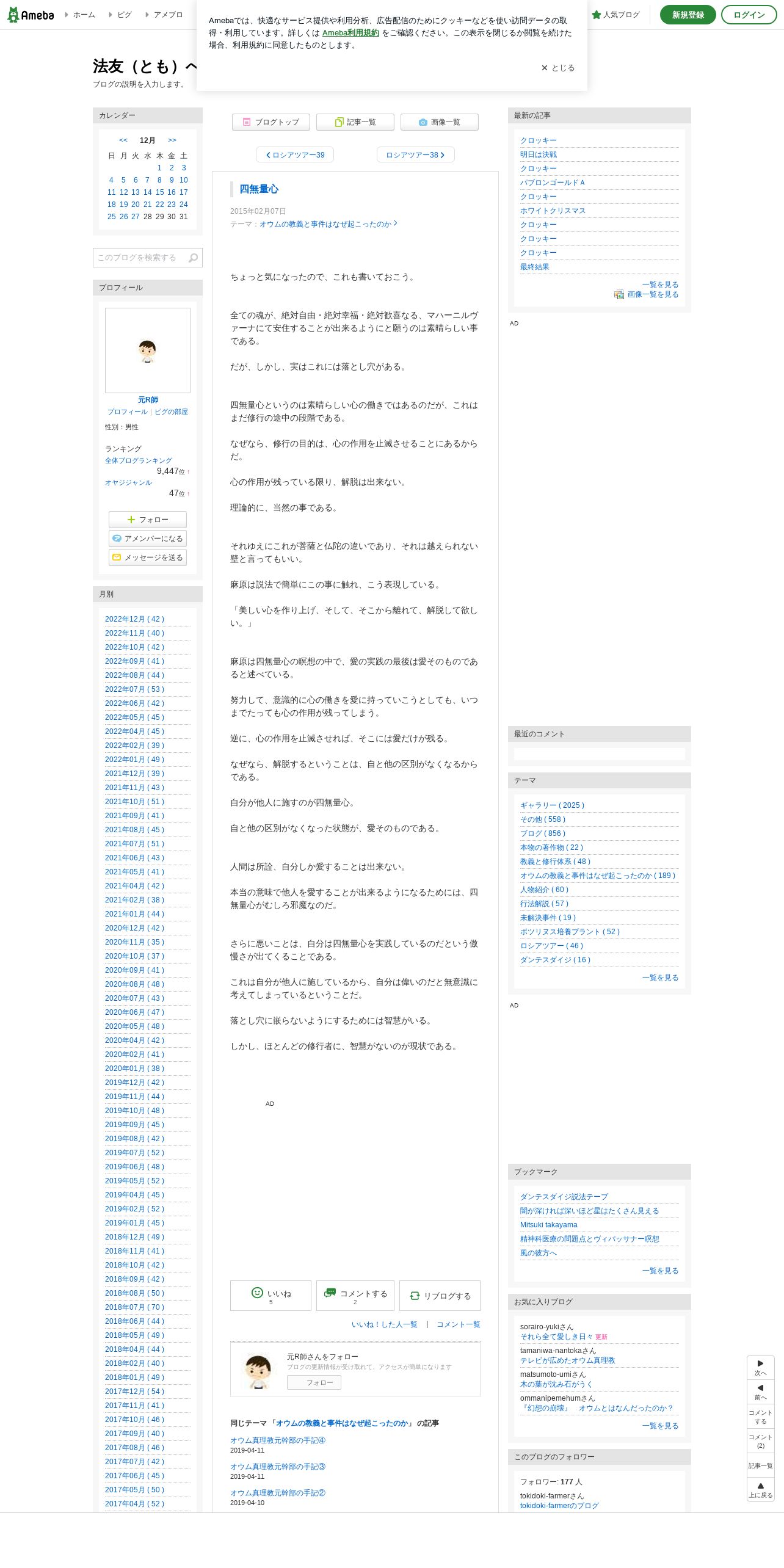The height and width of the screenshot is (1568, 784).
Task: Open theme 未解決事件 ( 19 )
Action: tap(548, 918)
